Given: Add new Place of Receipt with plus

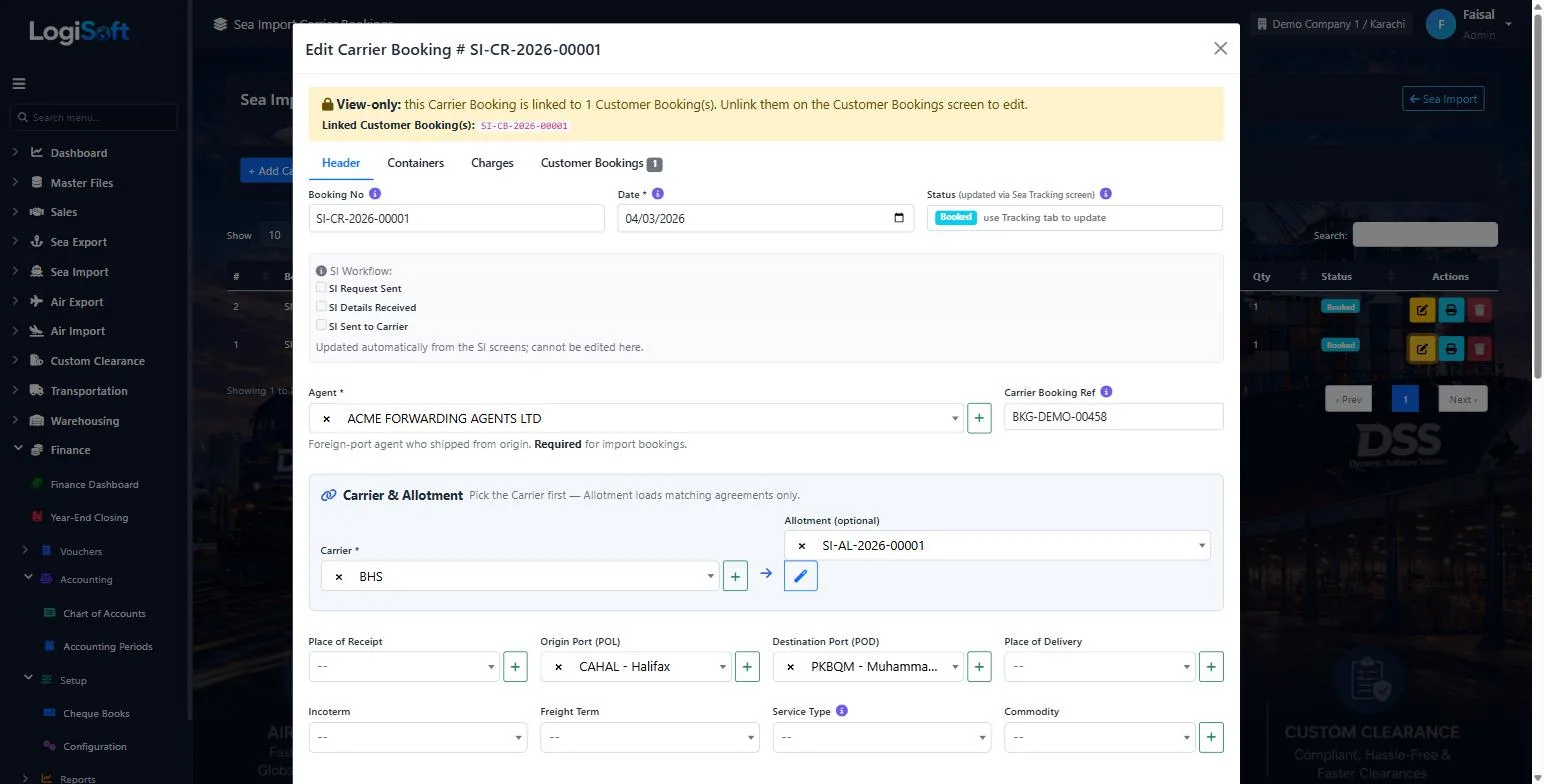Looking at the screenshot, I should coord(515,667).
